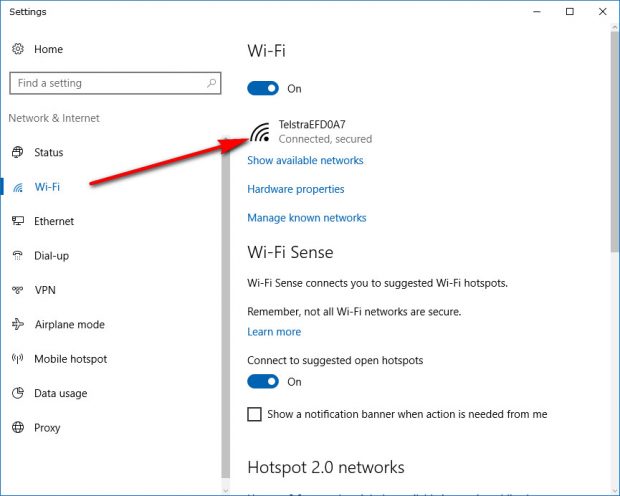Click the Data usage chart icon
This screenshot has height=496, width=620.
[17, 393]
